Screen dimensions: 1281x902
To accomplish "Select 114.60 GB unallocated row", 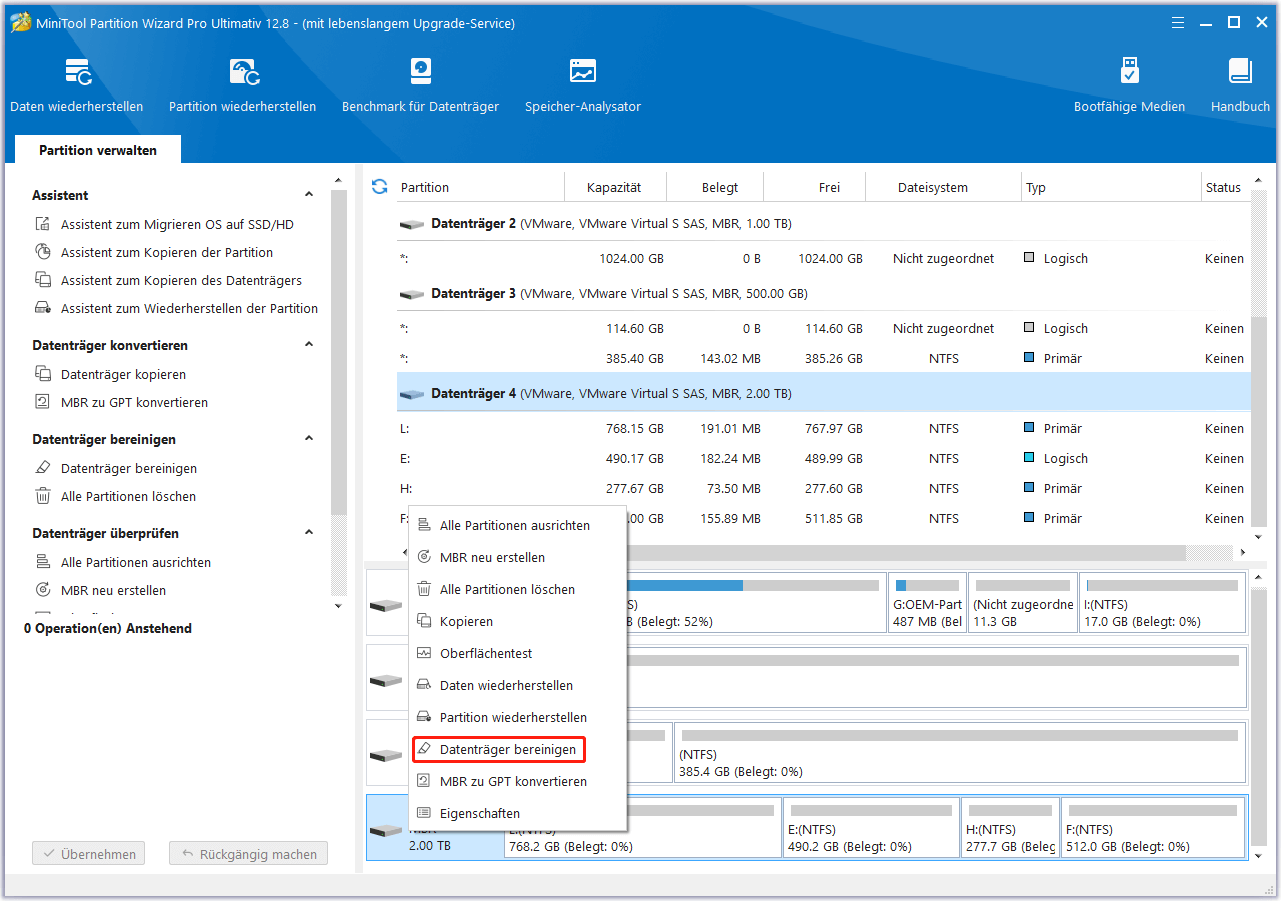I will (823, 329).
